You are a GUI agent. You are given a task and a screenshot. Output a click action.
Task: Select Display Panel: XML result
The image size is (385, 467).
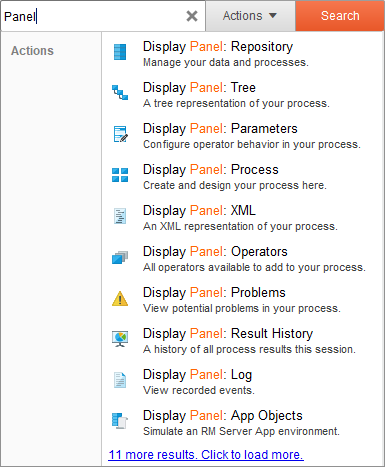242,218
